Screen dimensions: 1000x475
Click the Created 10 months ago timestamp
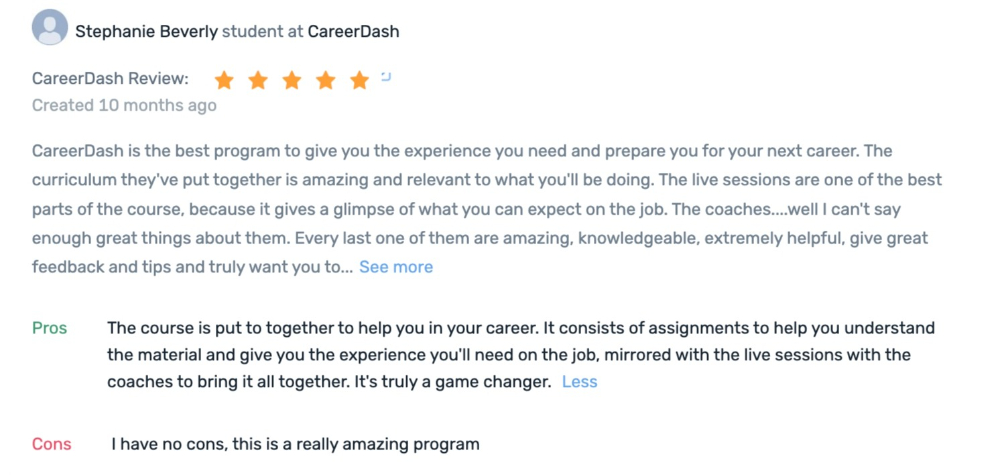[x=124, y=105]
